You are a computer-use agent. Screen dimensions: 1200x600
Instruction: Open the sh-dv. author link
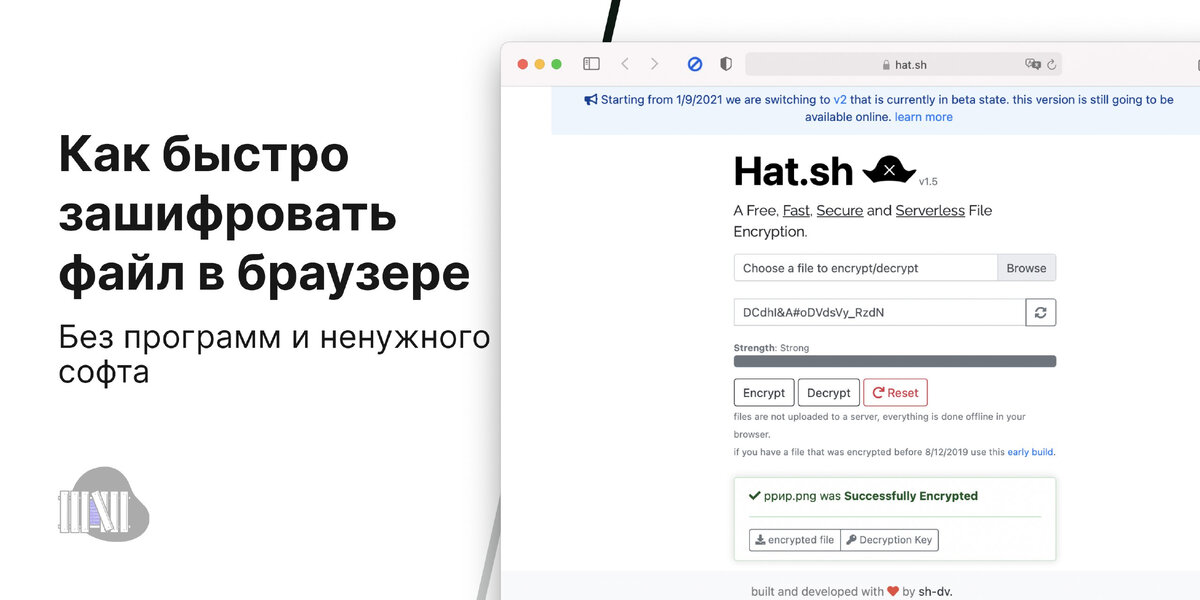point(935,591)
